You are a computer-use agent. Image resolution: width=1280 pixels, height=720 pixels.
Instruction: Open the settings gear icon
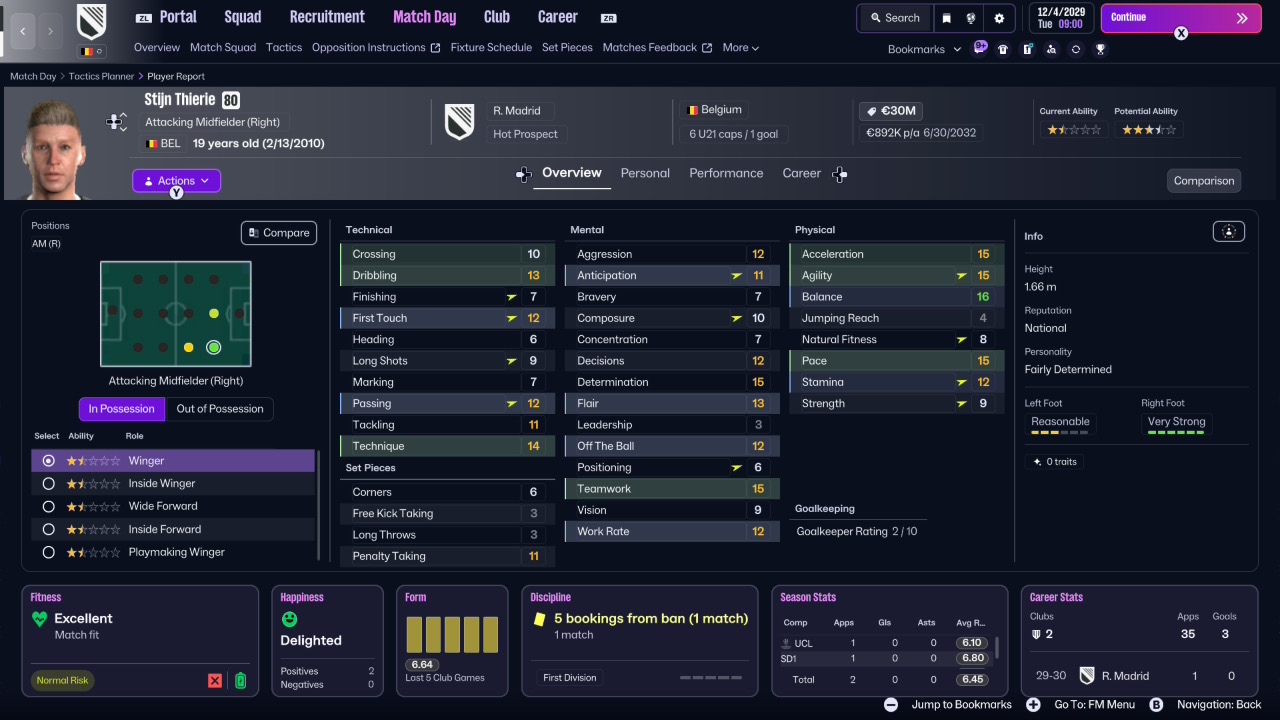coord(999,18)
